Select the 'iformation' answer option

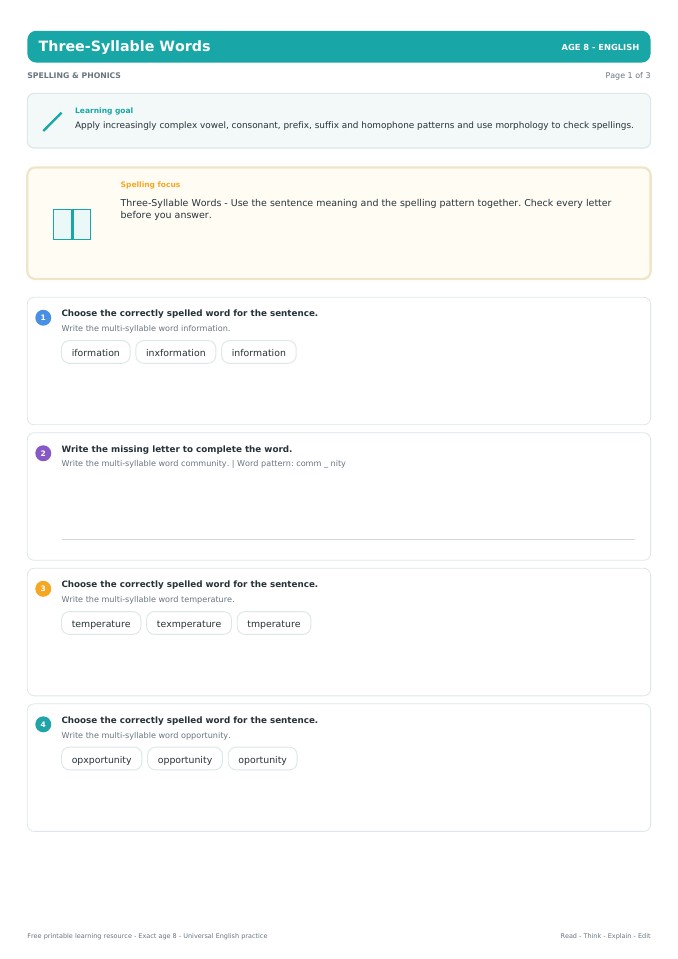[95, 352]
